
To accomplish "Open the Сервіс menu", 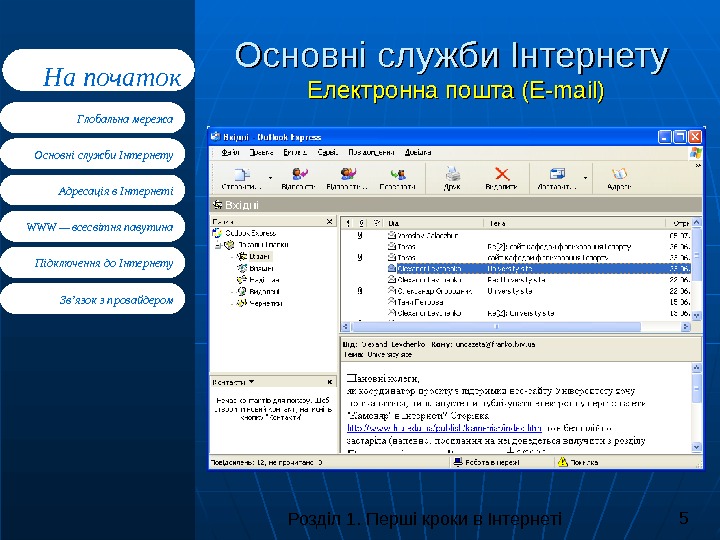I will (x=327, y=152).
